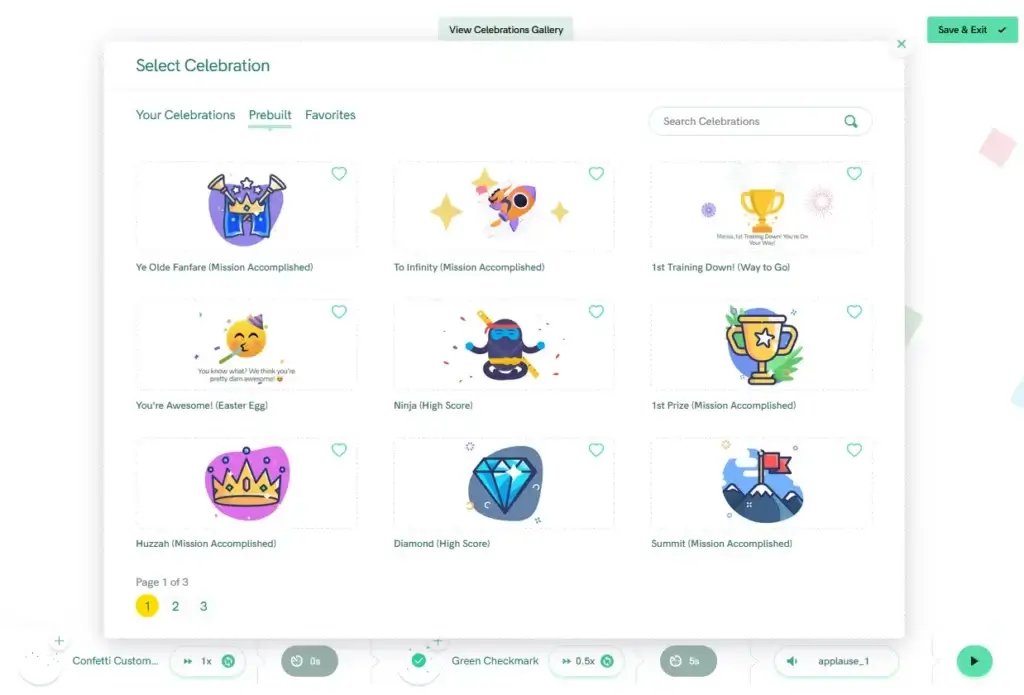Image resolution: width=1024 pixels, height=695 pixels.
Task: Favorite the Ninja (High Score) heart
Action: coord(596,312)
